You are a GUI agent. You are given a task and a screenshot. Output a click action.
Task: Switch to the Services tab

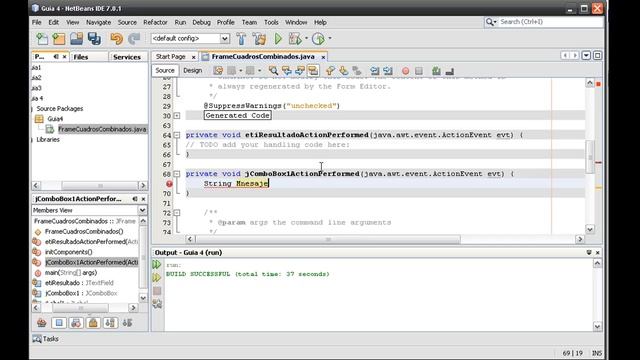(127, 57)
